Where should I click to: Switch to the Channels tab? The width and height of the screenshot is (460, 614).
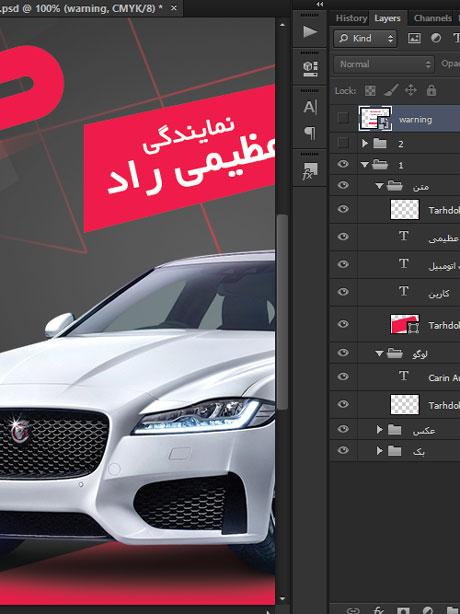[432, 18]
